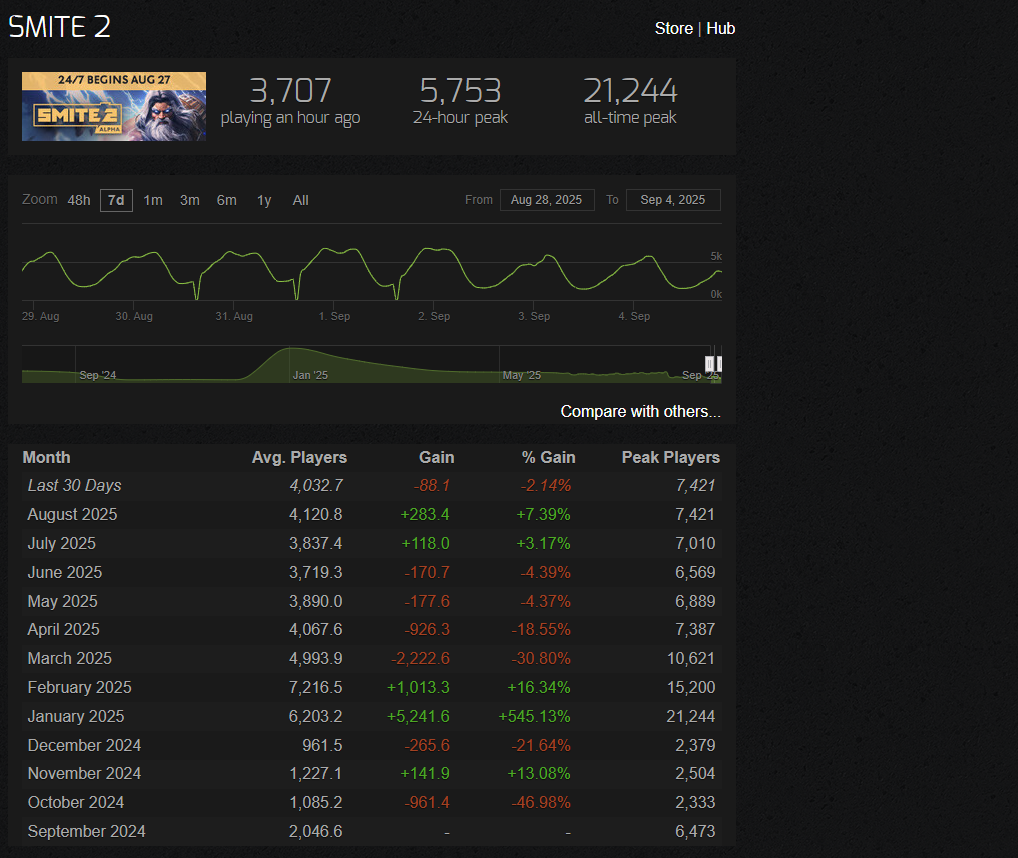The height and width of the screenshot is (858, 1018).
Task: Select the December 2024 row label
Action: tap(84, 745)
